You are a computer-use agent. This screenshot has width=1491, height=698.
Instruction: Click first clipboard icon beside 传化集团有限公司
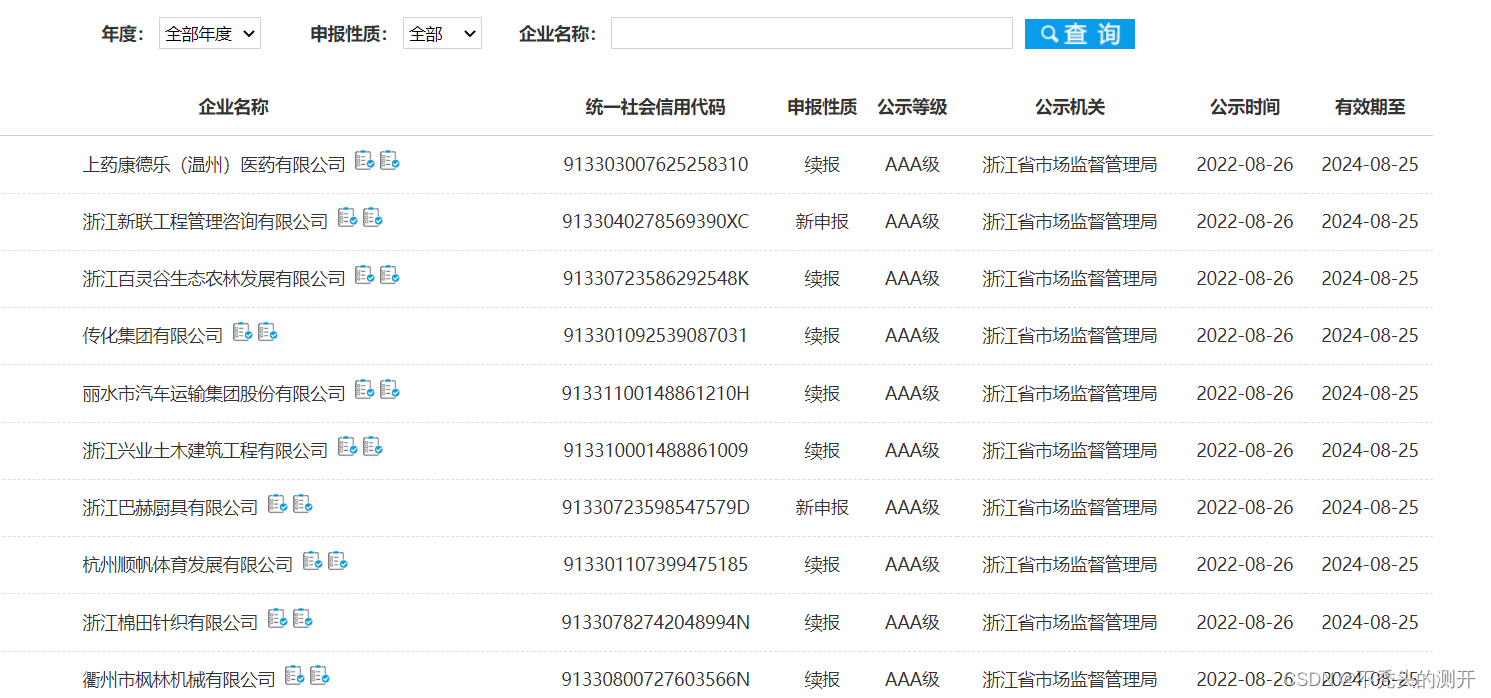pos(242,331)
